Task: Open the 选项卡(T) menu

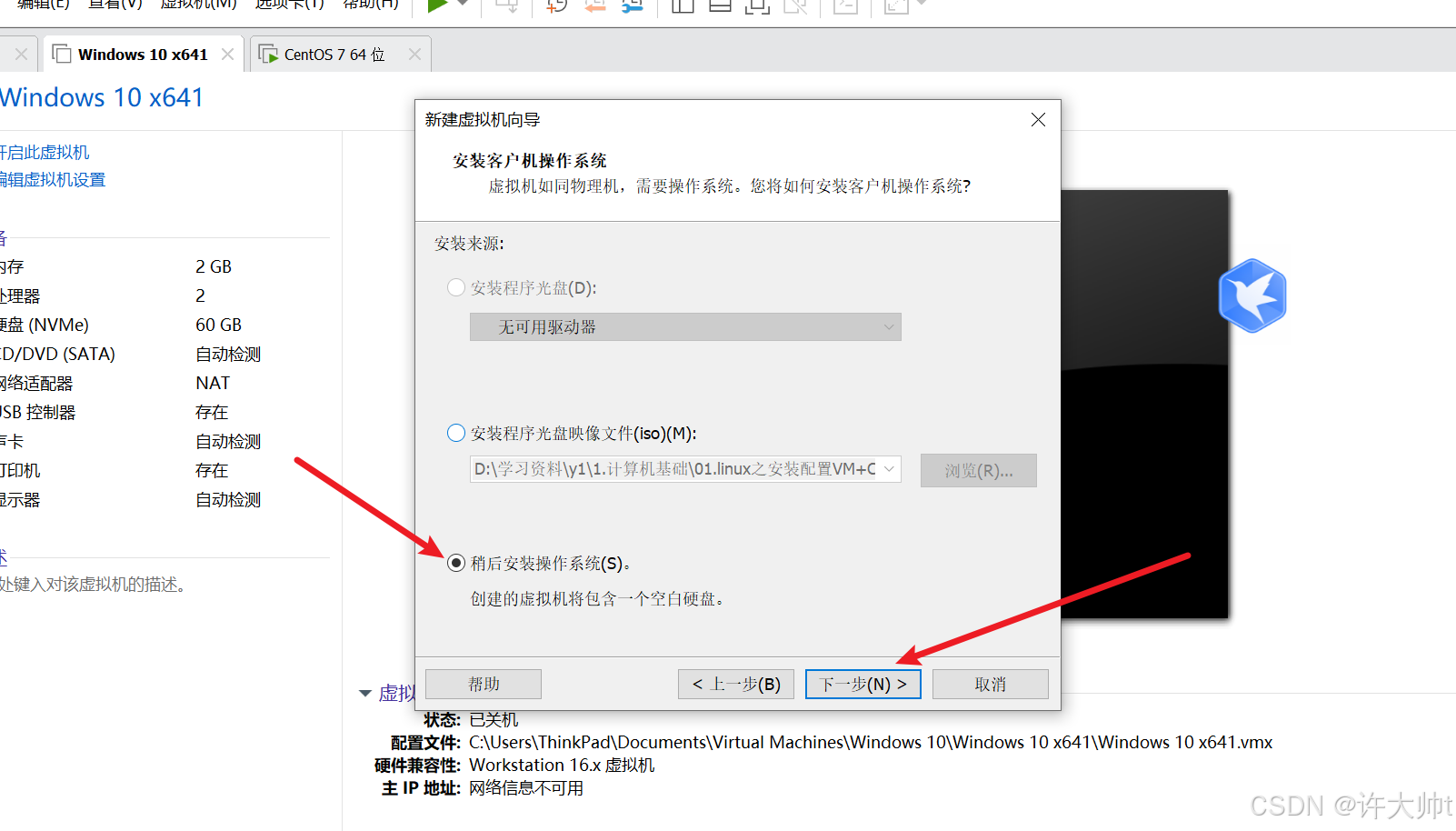Action: [x=289, y=5]
